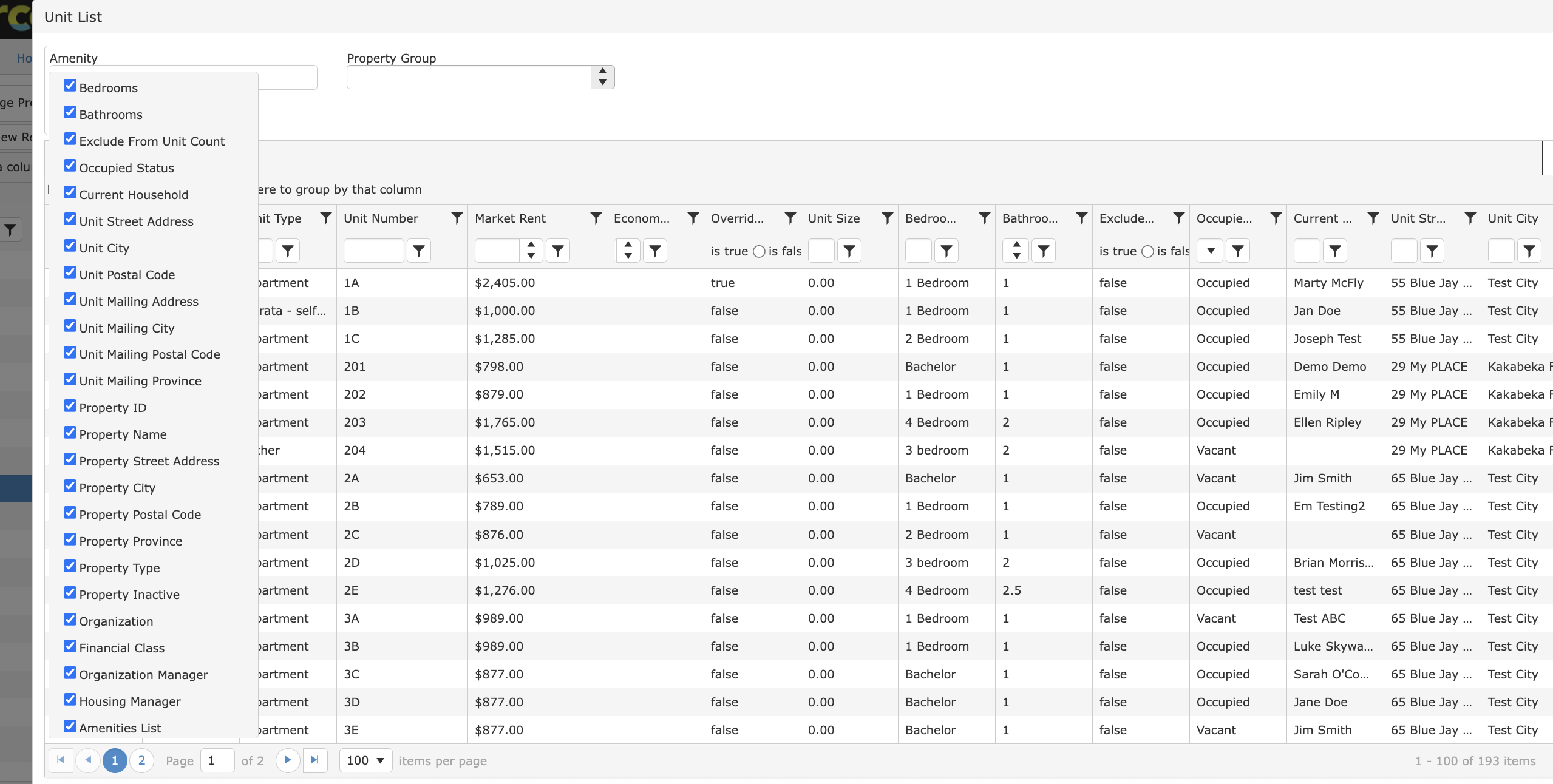Open the Bathrooms column header filter icon
Viewport: 1553px width, 784px height.
(1081, 218)
